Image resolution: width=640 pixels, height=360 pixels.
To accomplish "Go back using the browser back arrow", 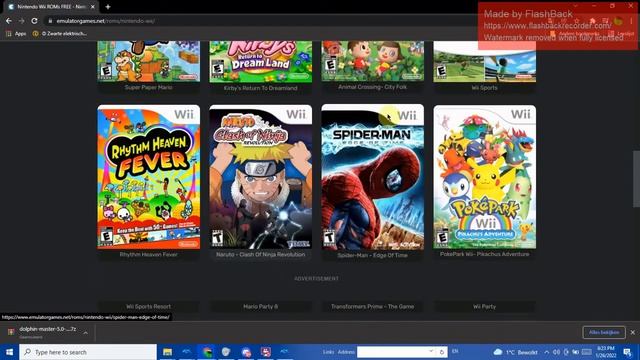I will (9, 21).
